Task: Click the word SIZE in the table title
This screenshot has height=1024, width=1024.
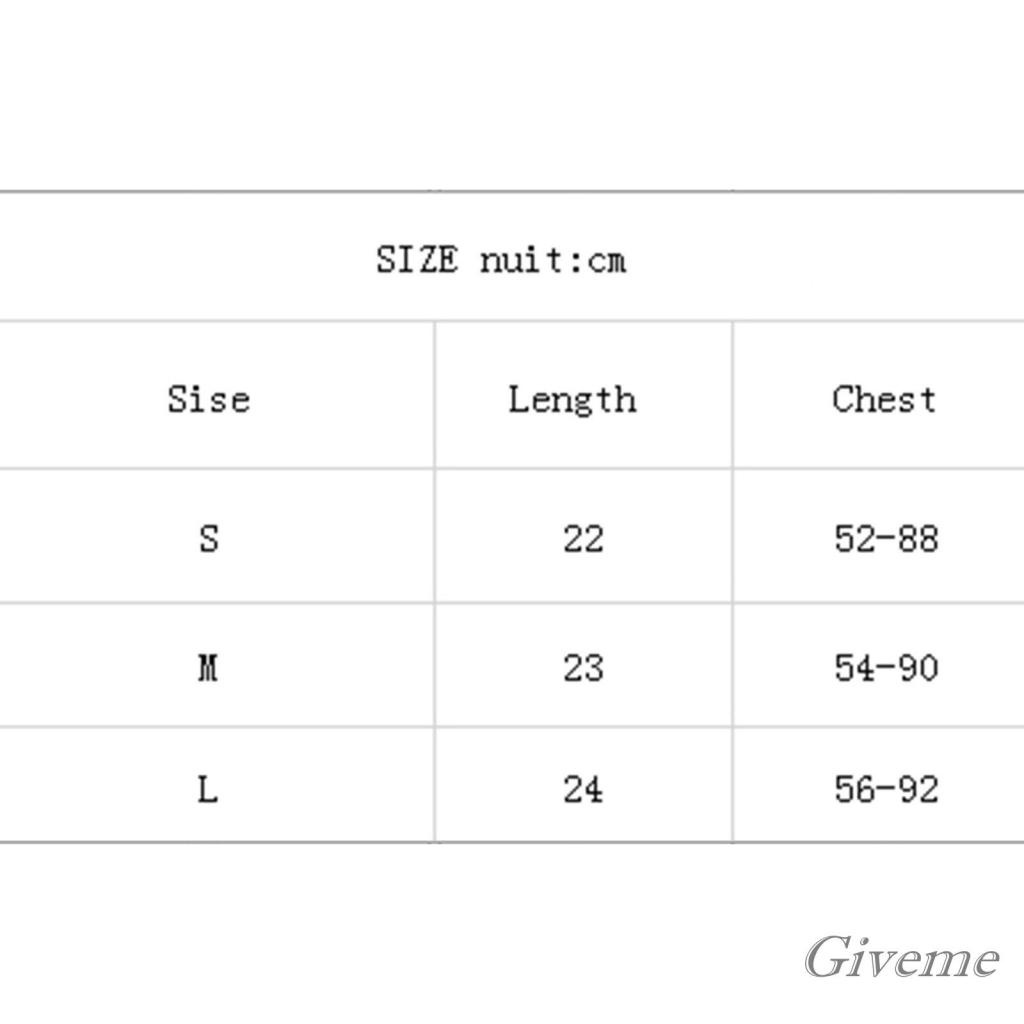Action: [417, 261]
